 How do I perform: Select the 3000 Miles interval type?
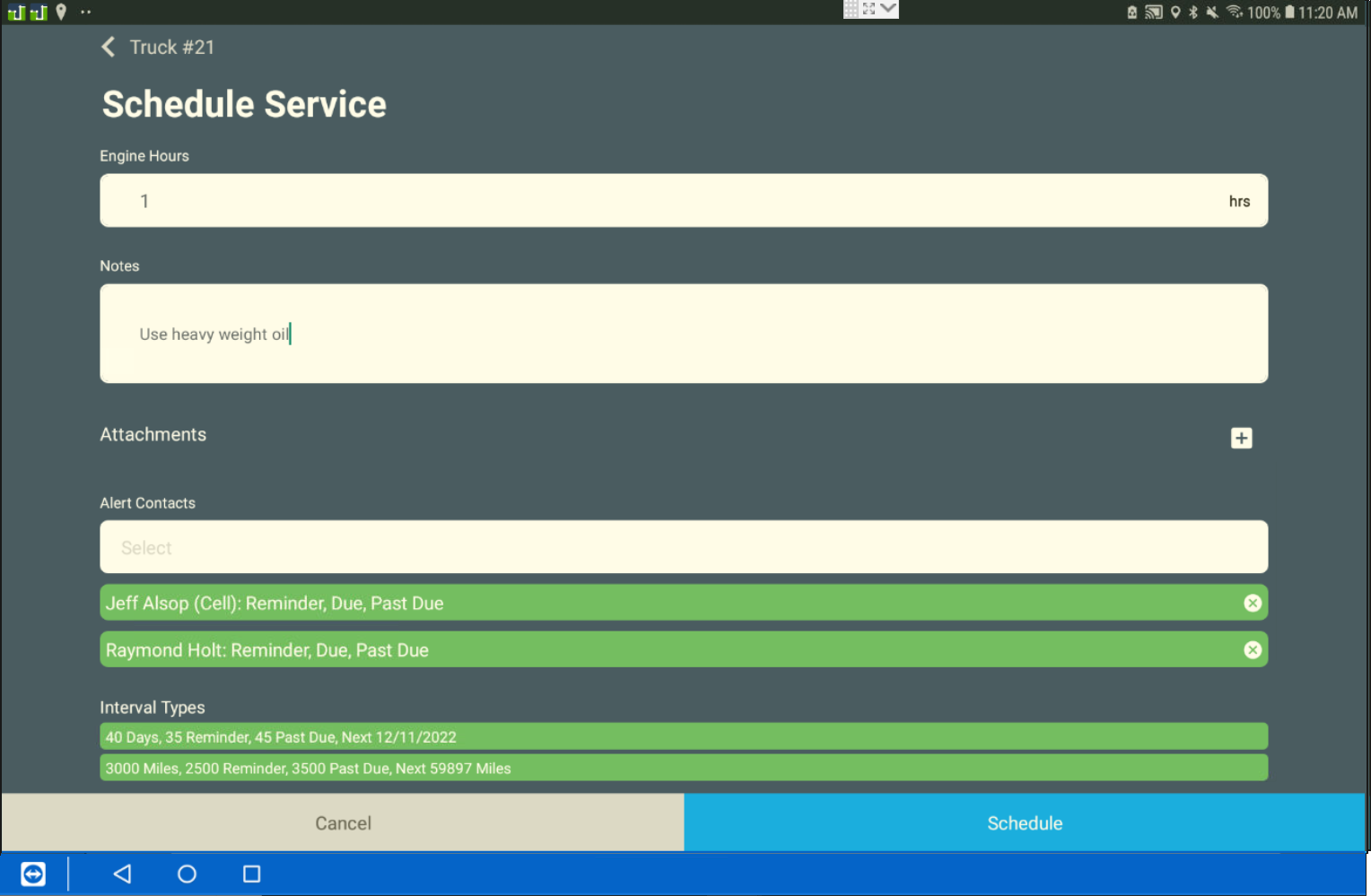(x=683, y=769)
